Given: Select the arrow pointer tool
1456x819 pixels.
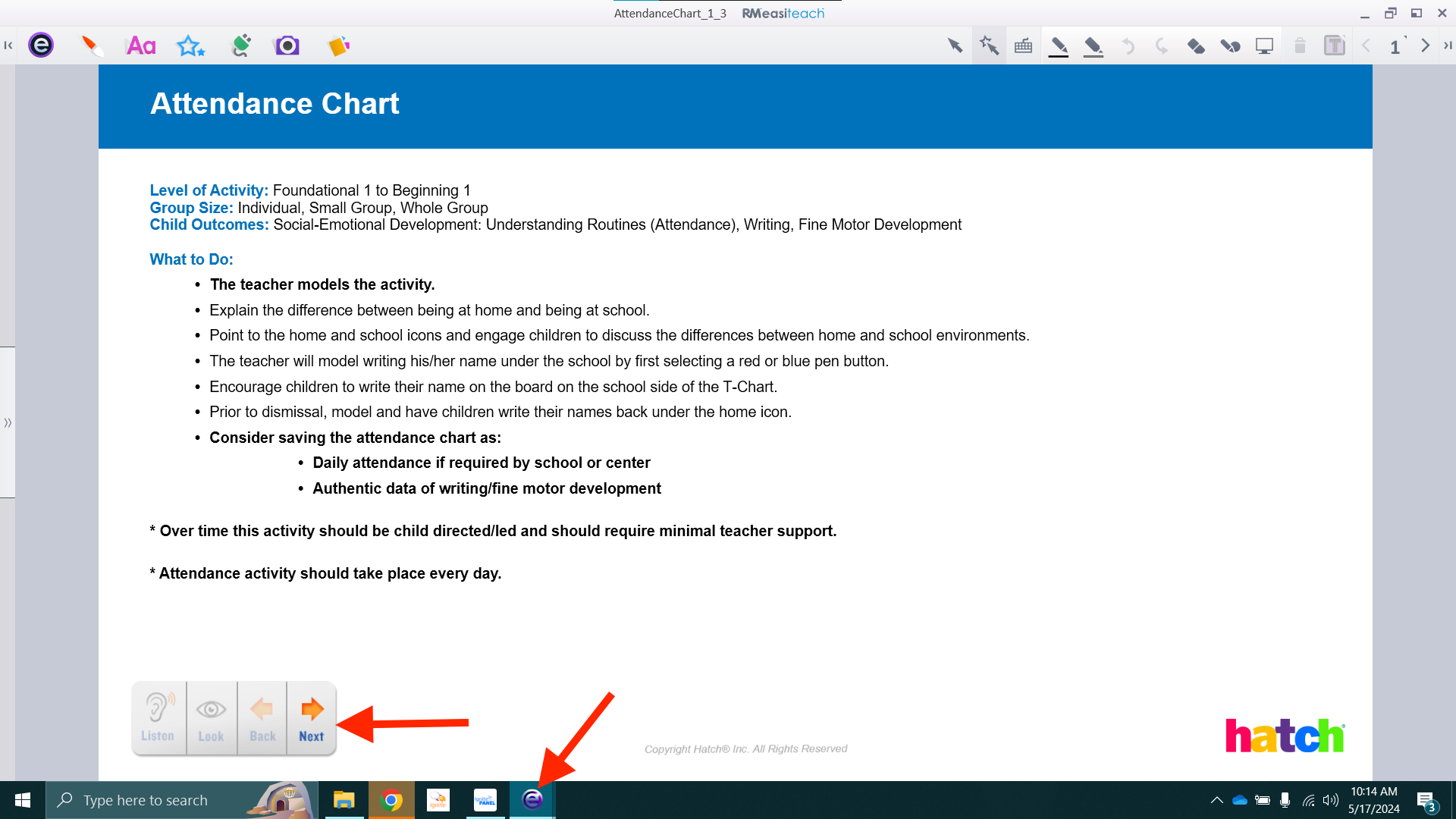Looking at the screenshot, I should pos(955,45).
